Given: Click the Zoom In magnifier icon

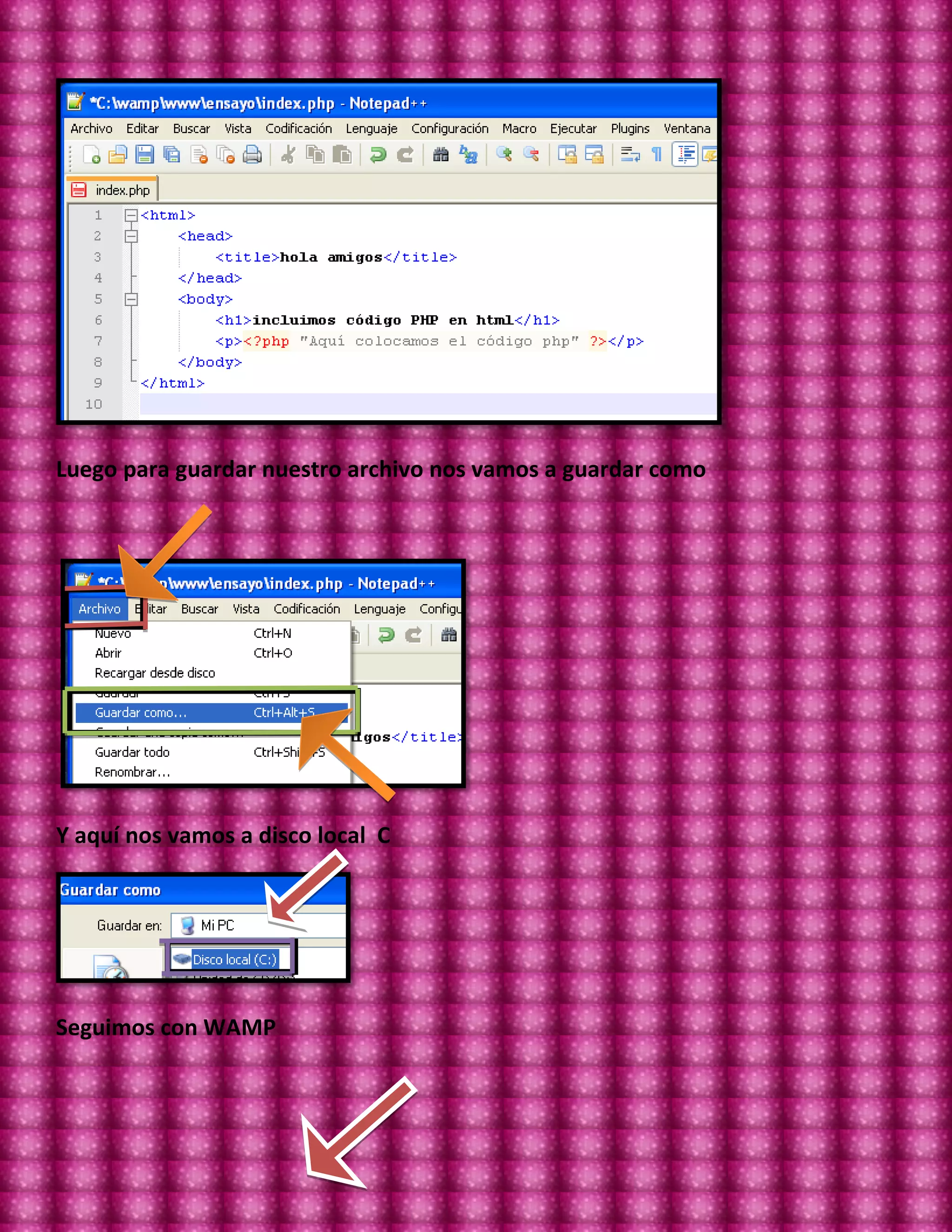Looking at the screenshot, I should point(503,153).
